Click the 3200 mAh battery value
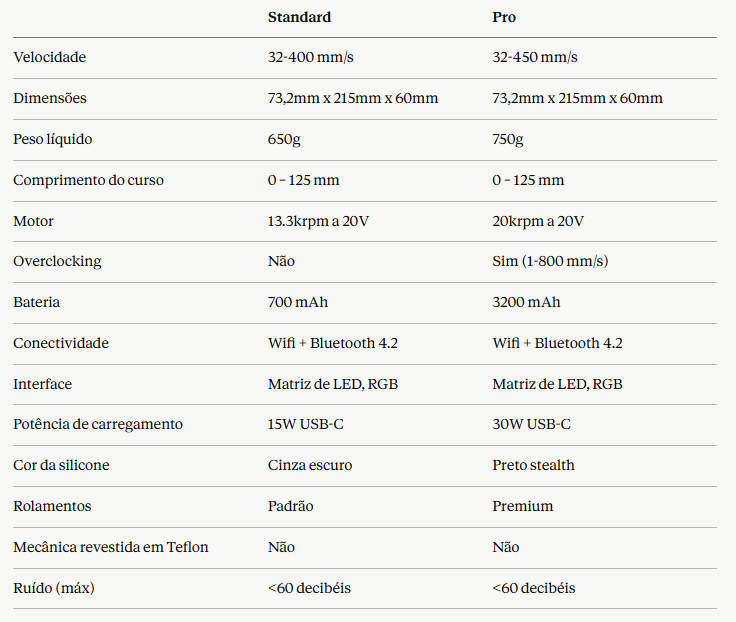Screen dimensions: 736x622 526,302
